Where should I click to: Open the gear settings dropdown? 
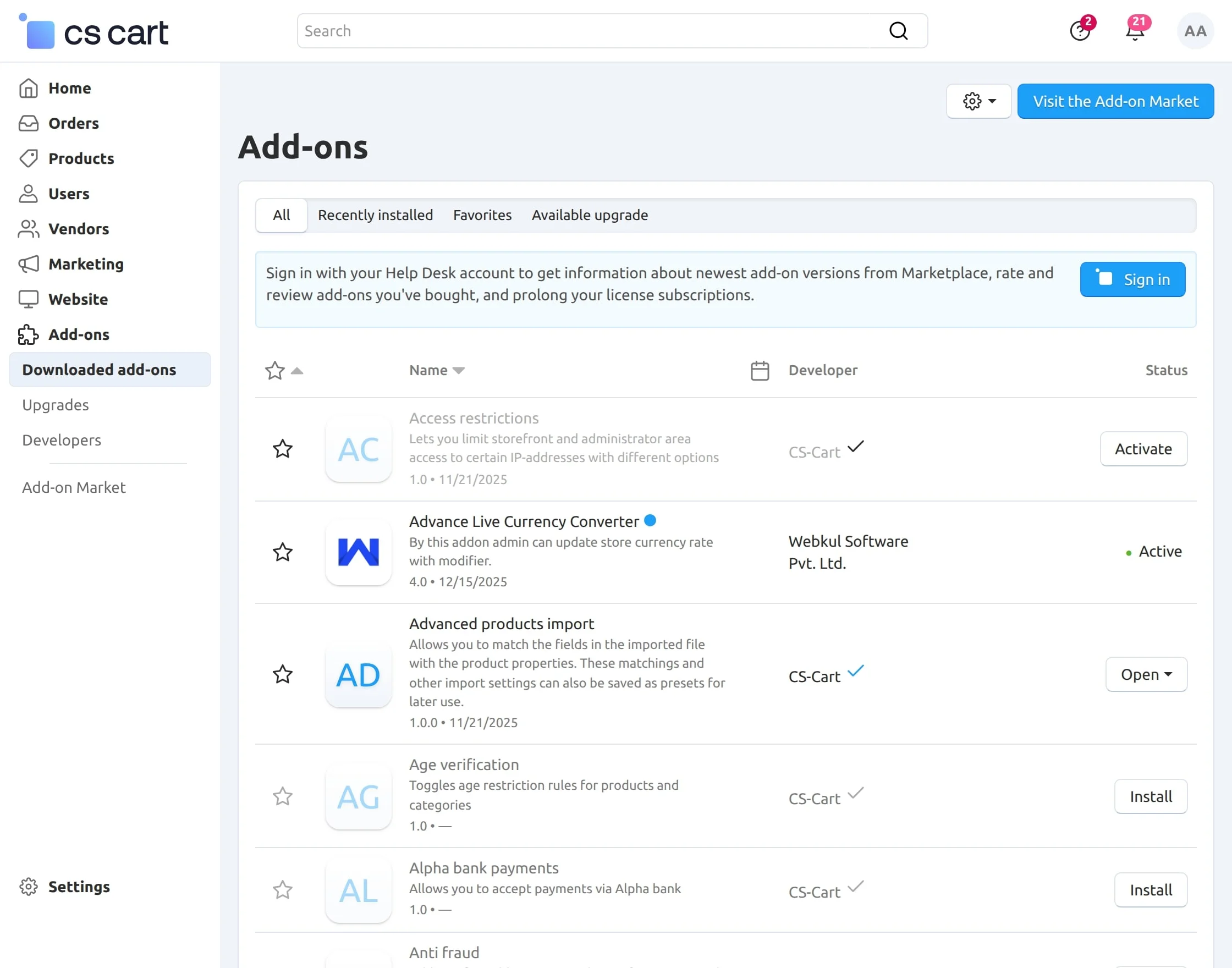[978, 101]
